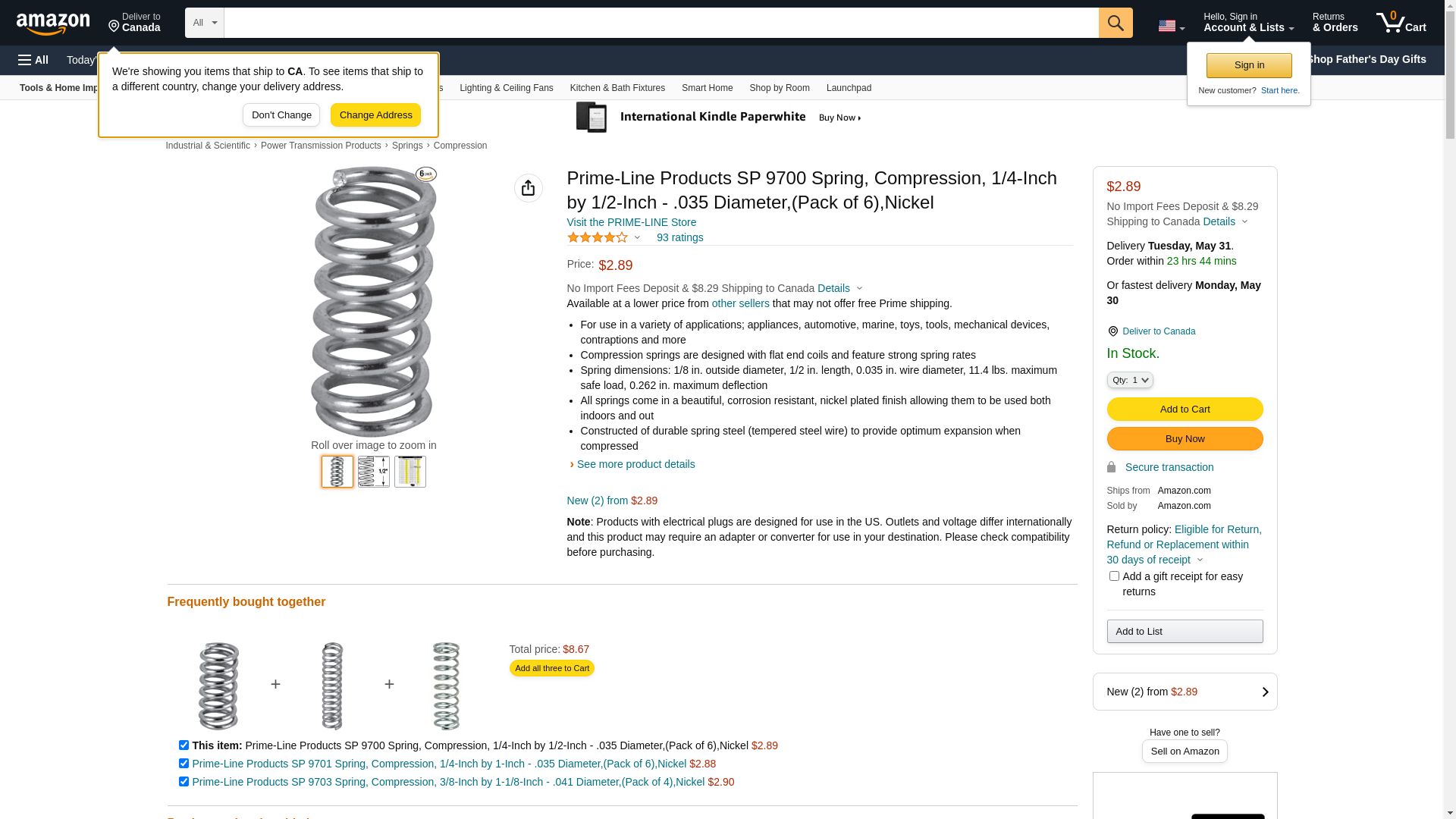Open the Smart Home menu item
This screenshot has width=1456, height=819.
point(707,88)
